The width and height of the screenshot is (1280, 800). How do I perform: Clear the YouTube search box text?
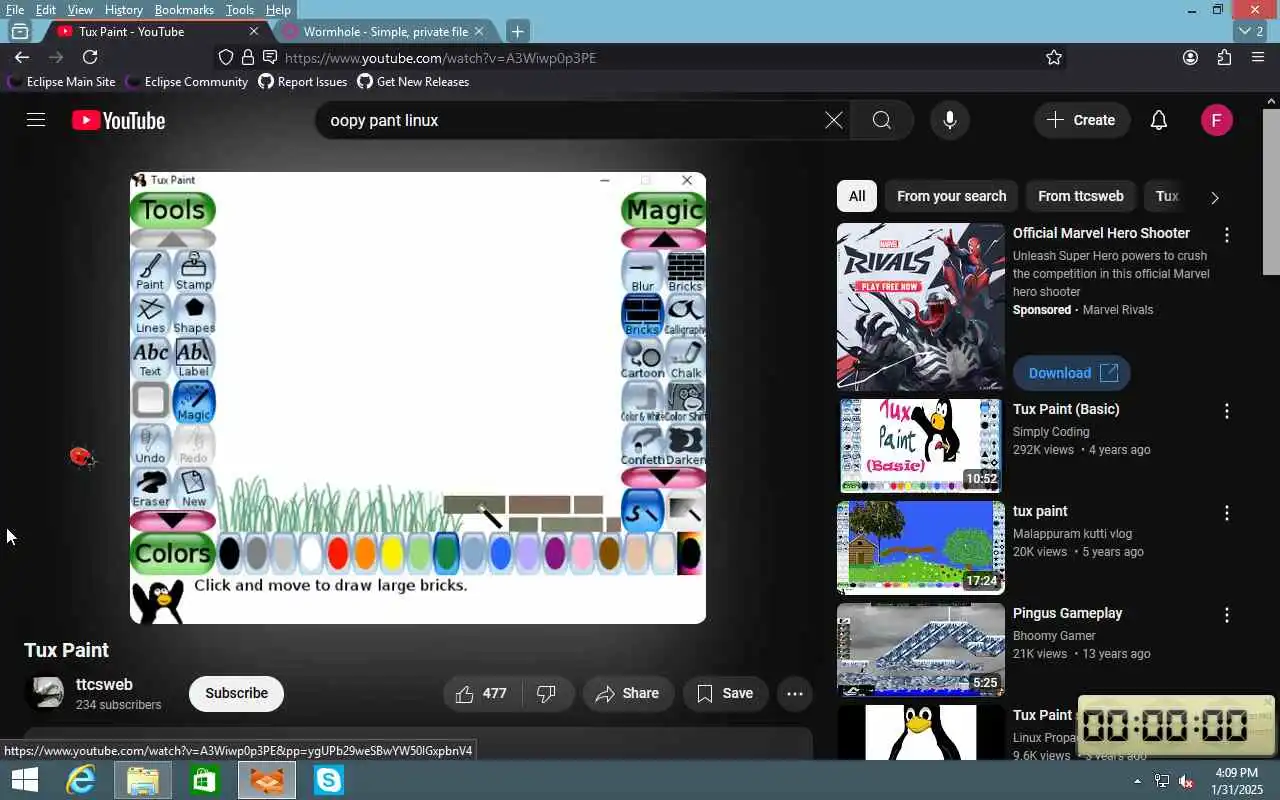click(834, 120)
